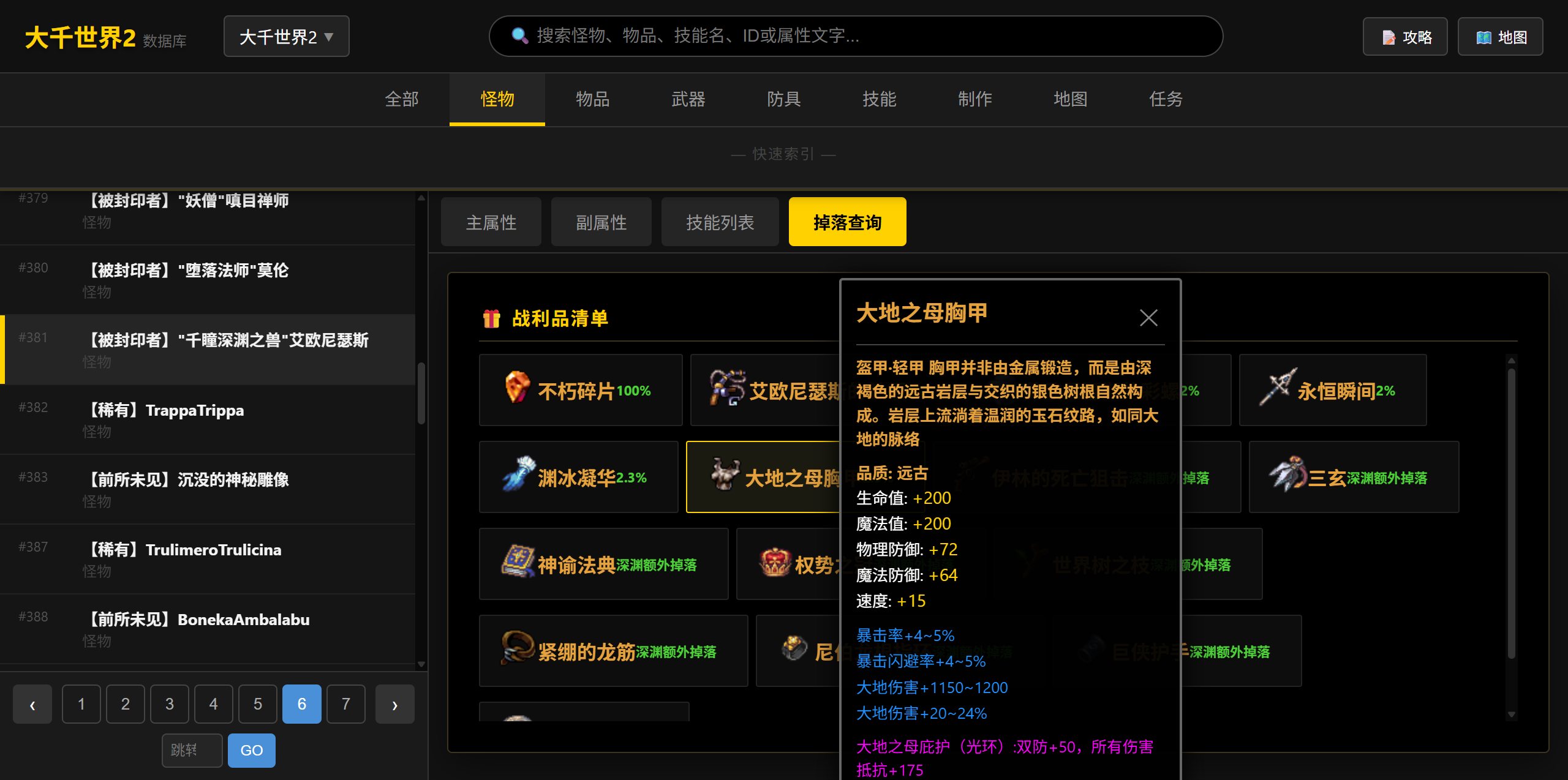Click loot list scroll up arrow
Image resolution: width=1568 pixels, height=780 pixels.
(x=1511, y=361)
